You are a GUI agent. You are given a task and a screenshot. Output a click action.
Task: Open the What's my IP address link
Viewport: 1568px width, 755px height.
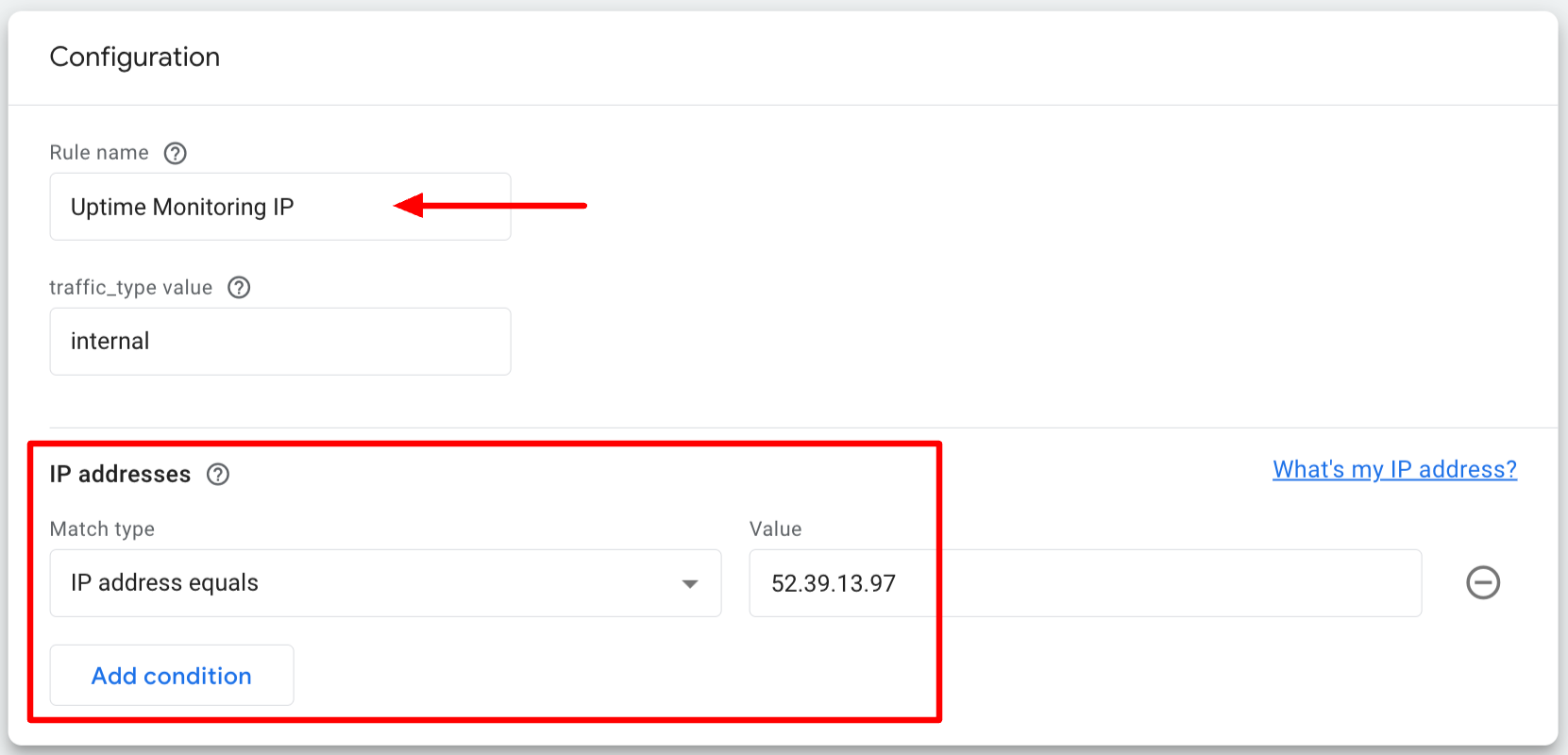tap(1393, 469)
